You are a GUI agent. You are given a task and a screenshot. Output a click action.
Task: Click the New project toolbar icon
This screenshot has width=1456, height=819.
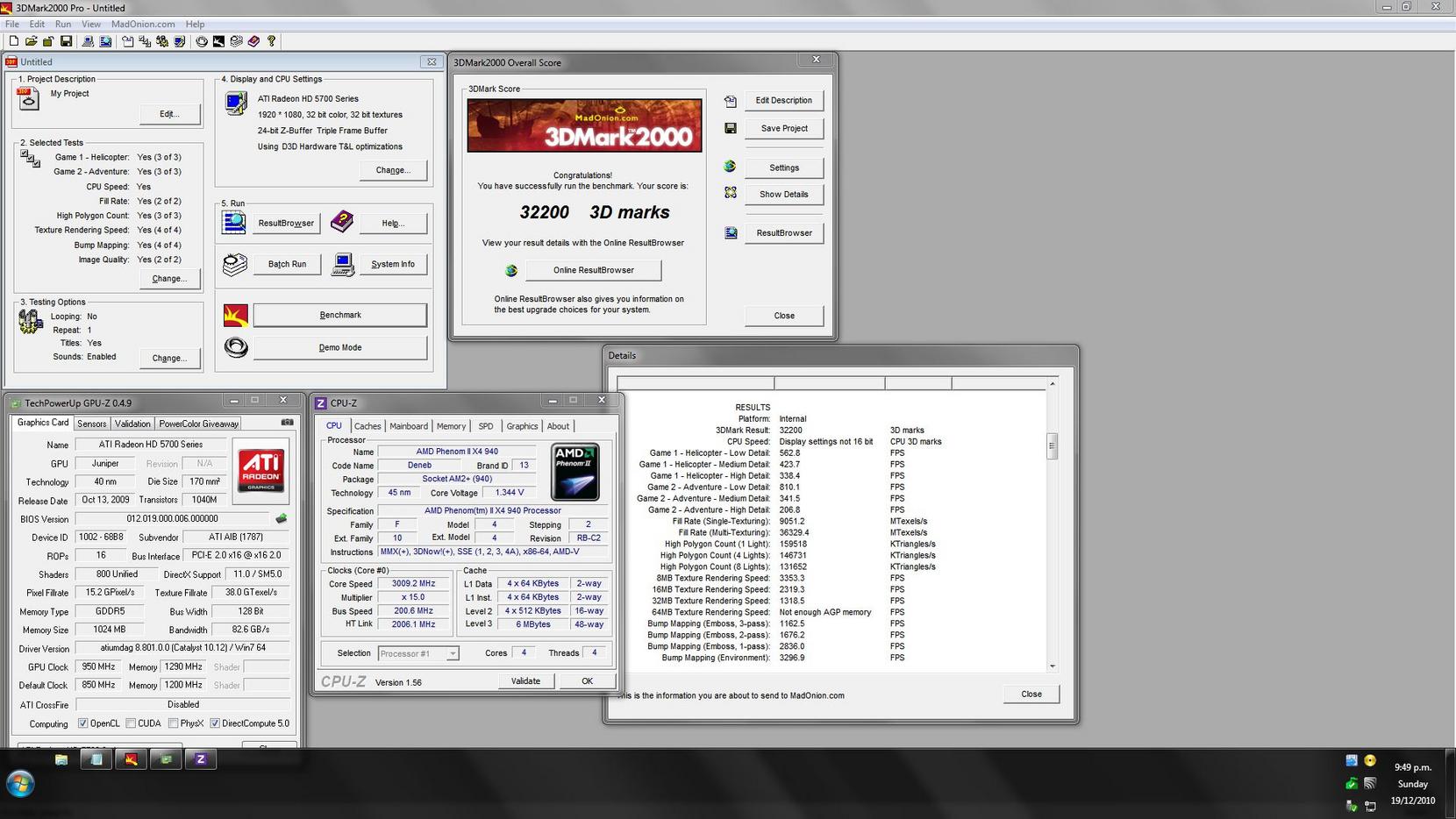(14, 41)
